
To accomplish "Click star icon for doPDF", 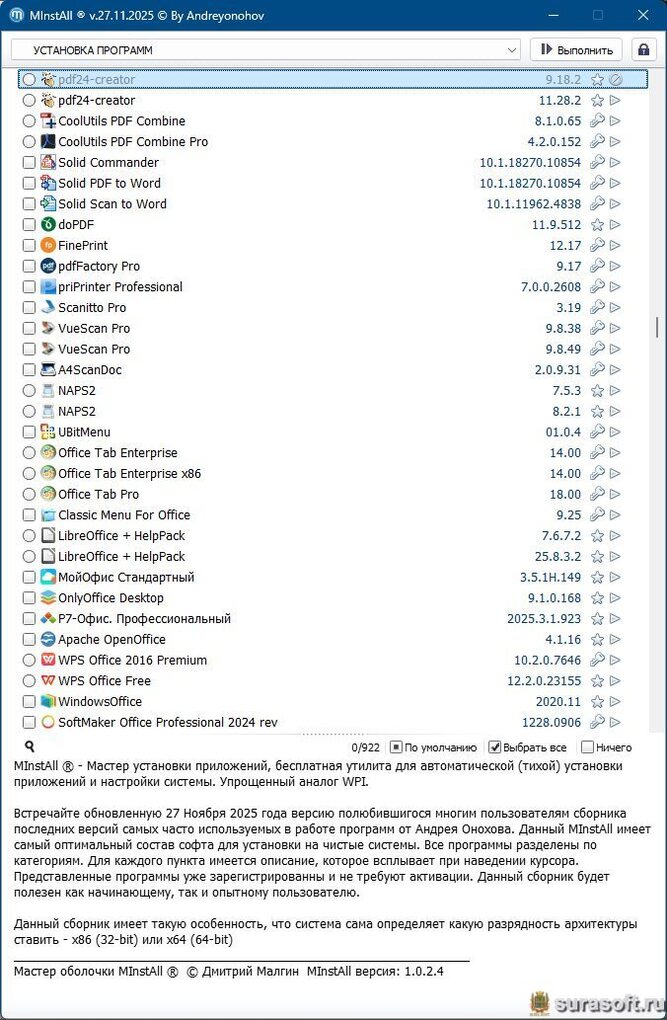I will click(598, 225).
